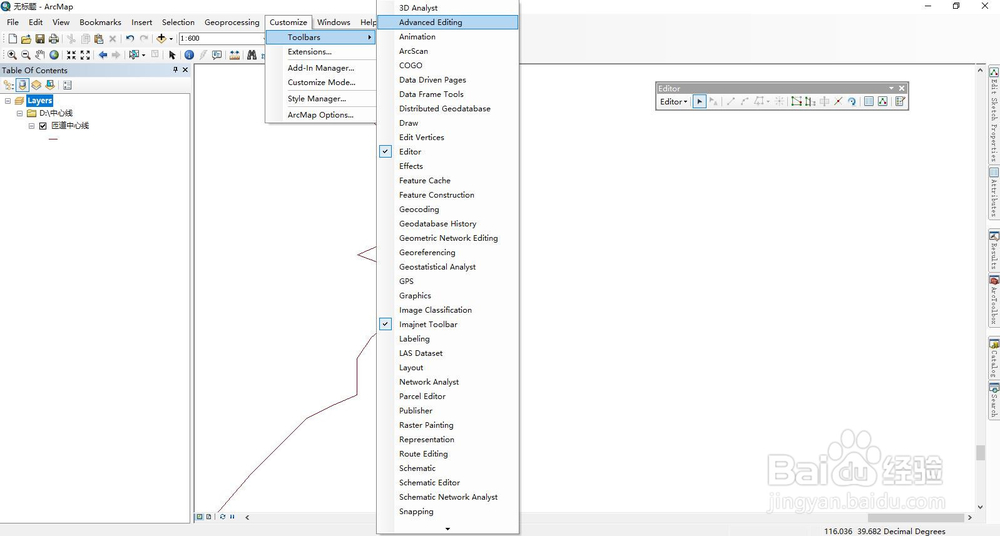Expand more toolbars with the bottom arrow
1000x536 pixels.
[448, 529]
